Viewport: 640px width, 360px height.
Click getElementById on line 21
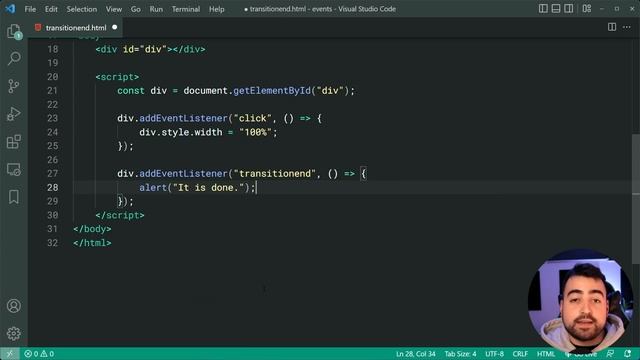click(272, 91)
